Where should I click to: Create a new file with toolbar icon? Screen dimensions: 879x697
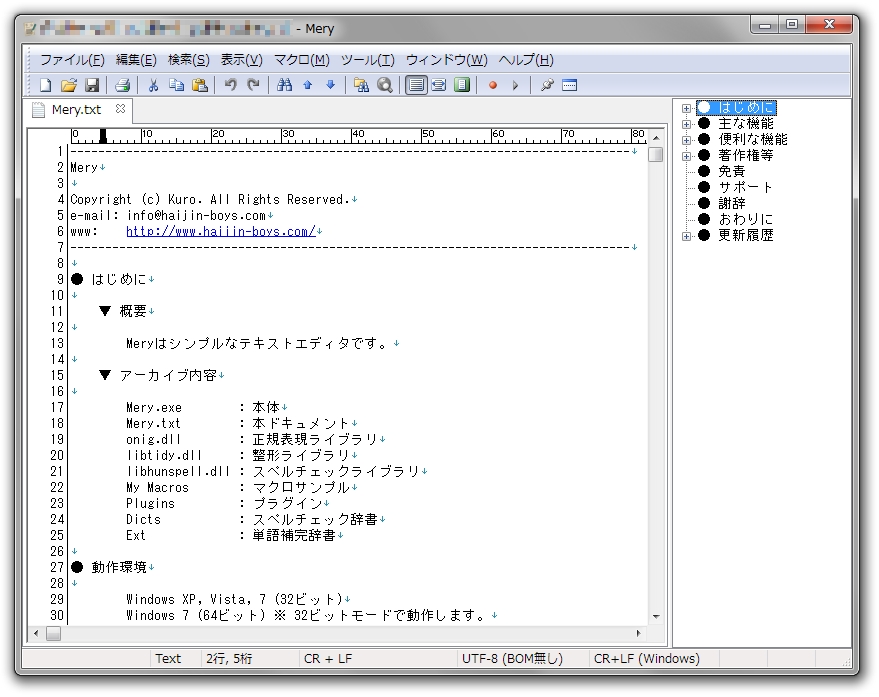(45, 85)
